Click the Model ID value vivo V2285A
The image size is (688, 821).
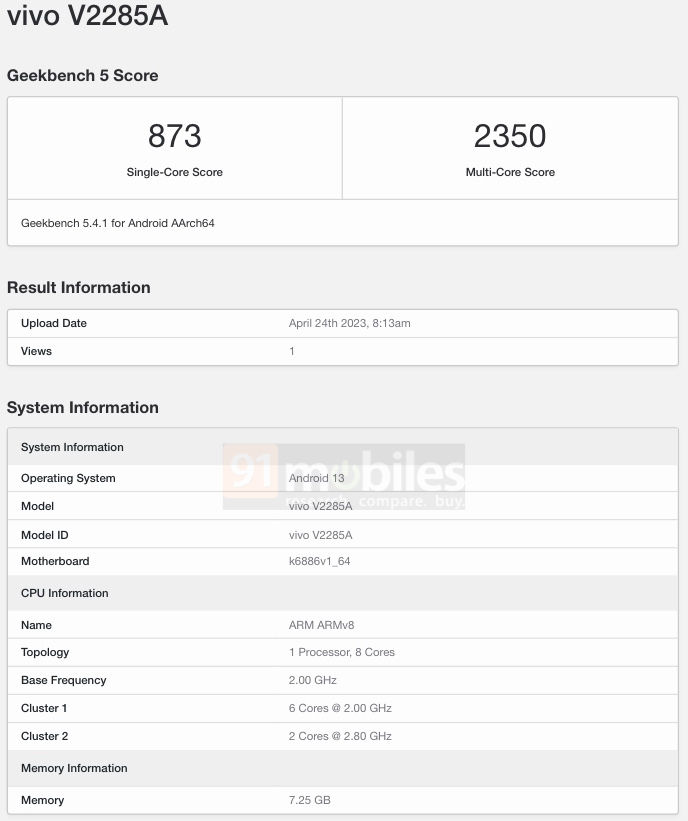click(320, 535)
